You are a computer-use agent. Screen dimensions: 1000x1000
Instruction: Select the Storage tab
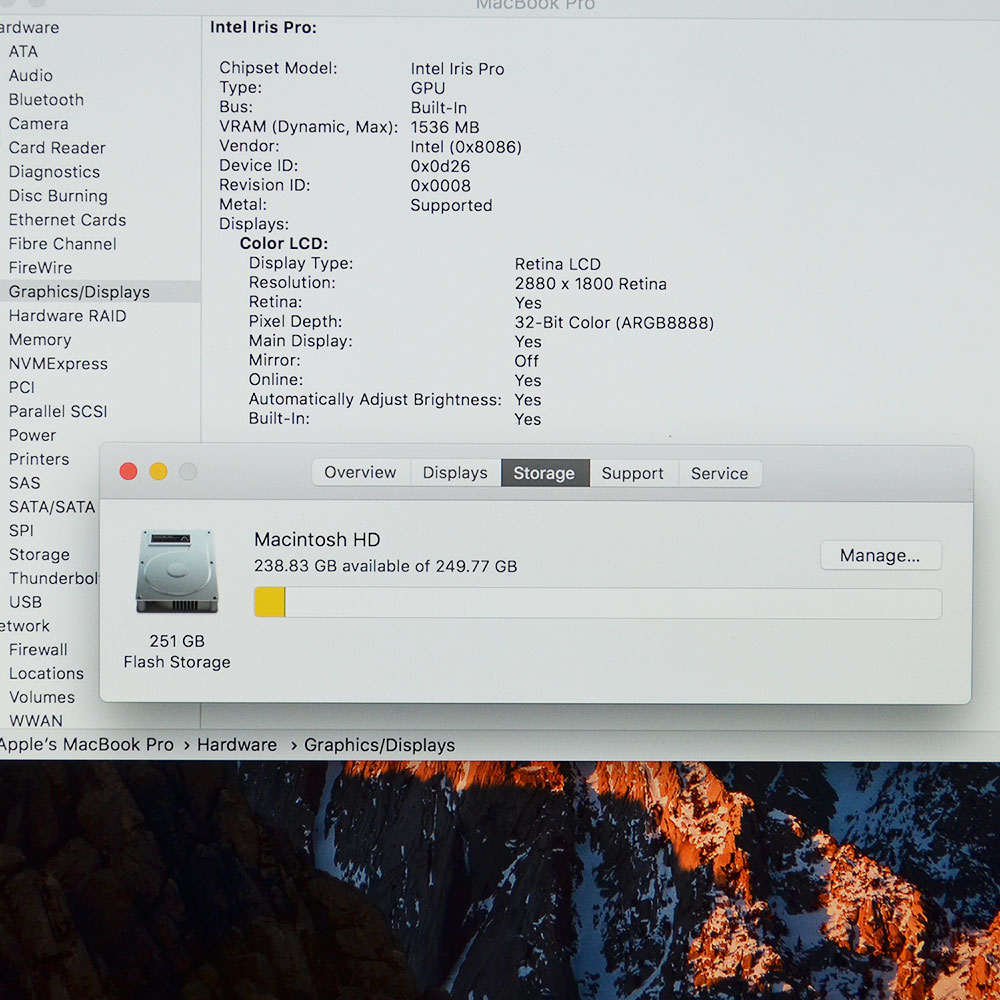pyautogui.click(x=545, y=473)
